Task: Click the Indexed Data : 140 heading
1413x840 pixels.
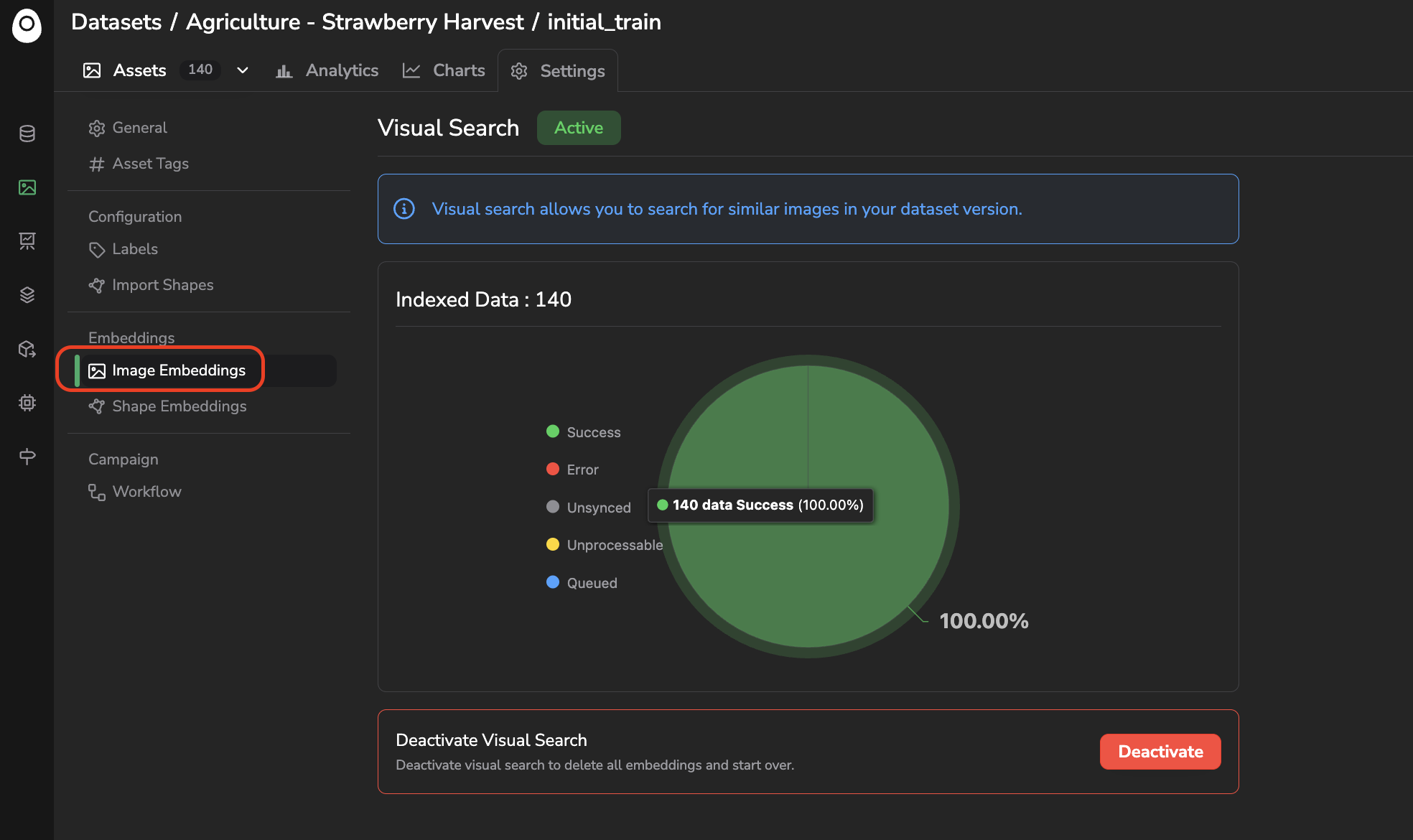Action: pyautogui.click(x=483, y=299)
